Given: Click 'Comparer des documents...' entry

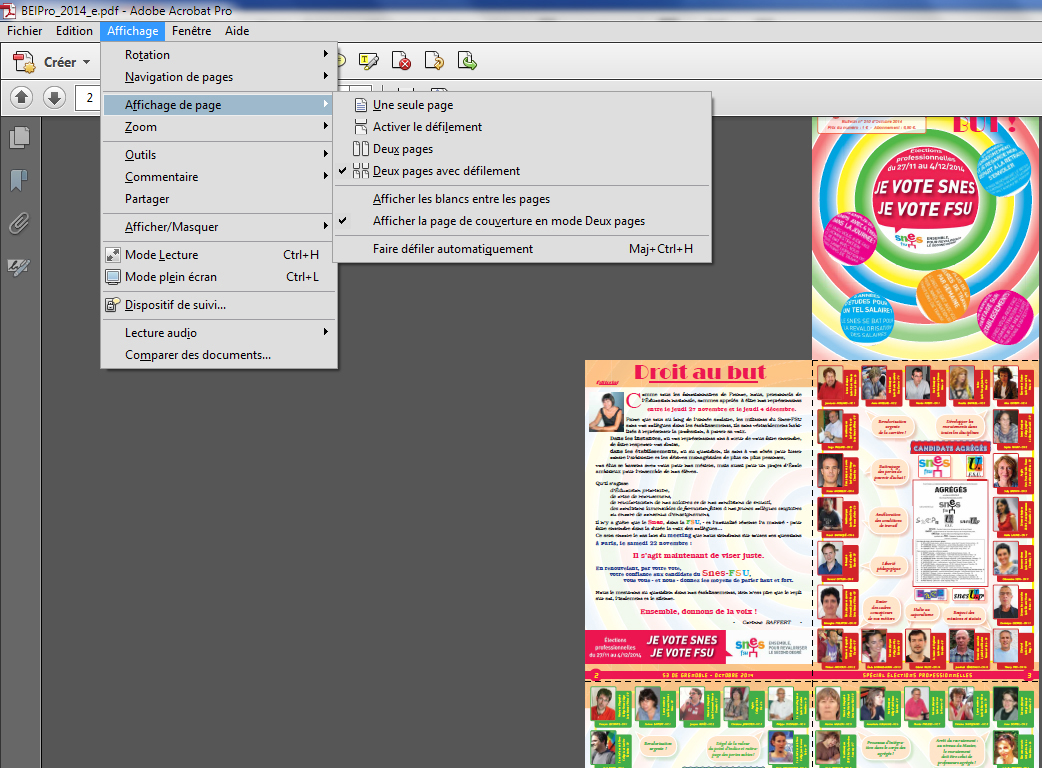Looking at the screenshot, I should 197,355.
